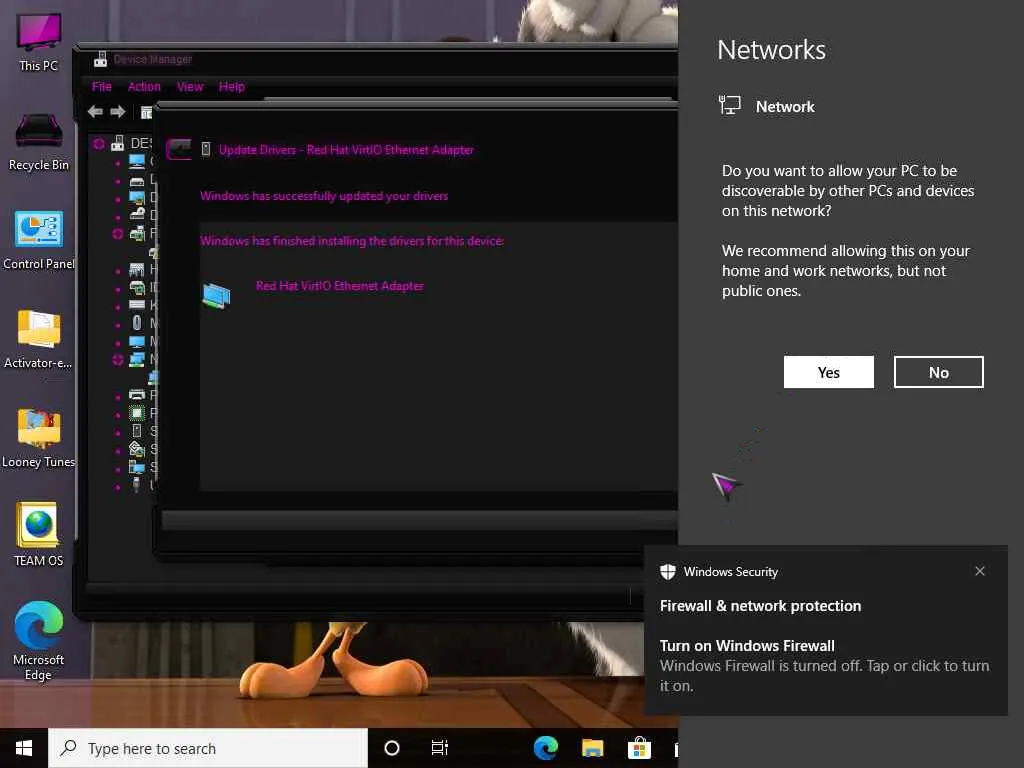Select the Storage controllers category icon

click(136, 449)
